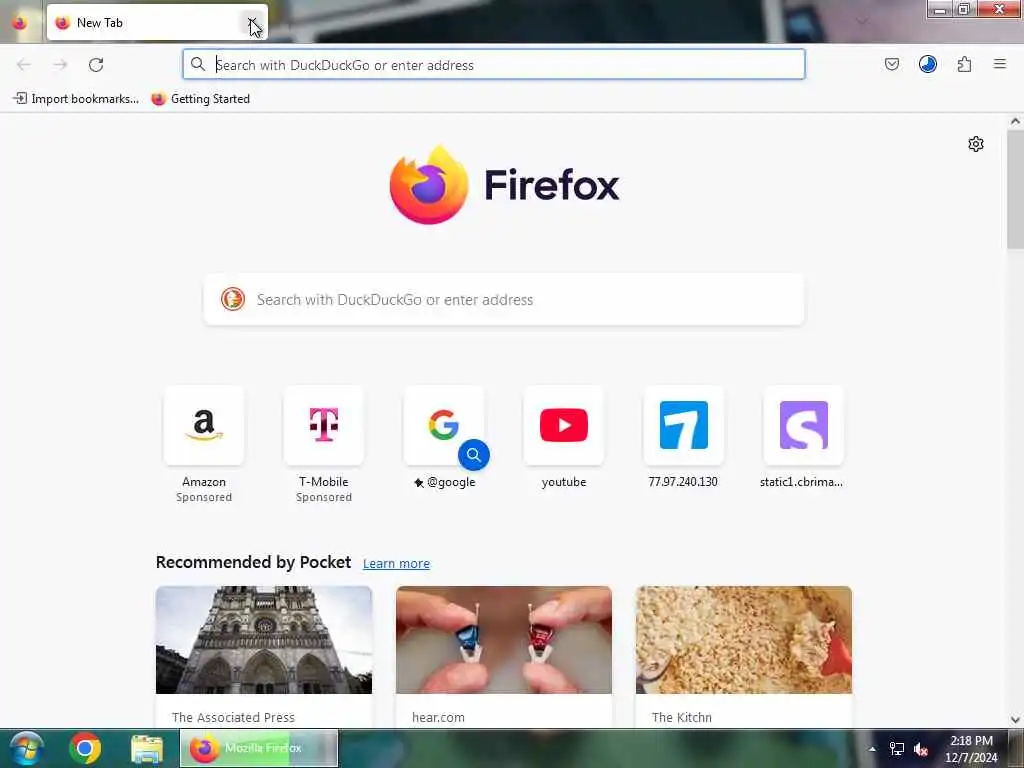Open Firefox View pinned tab icon
Viewport: 1024px width, 768px height.
pyautogui.click(x=20, y=23)
